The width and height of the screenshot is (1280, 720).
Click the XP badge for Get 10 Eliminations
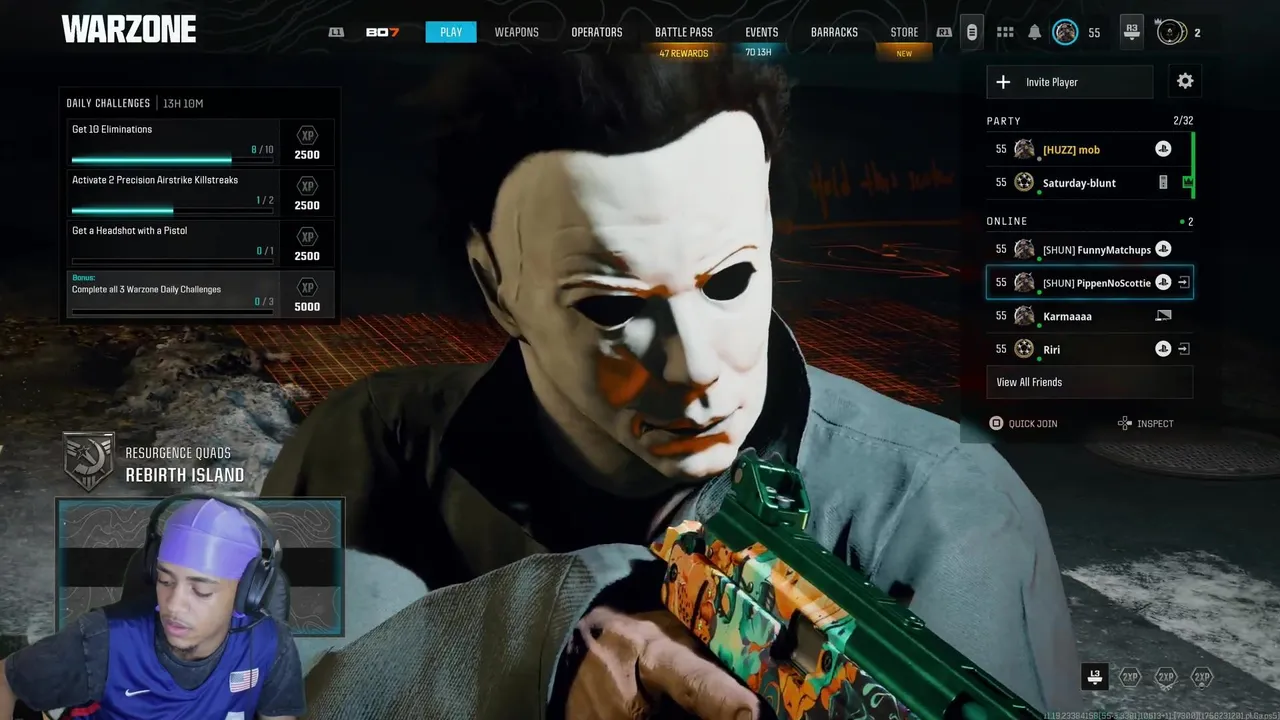(x=307, y=135)
